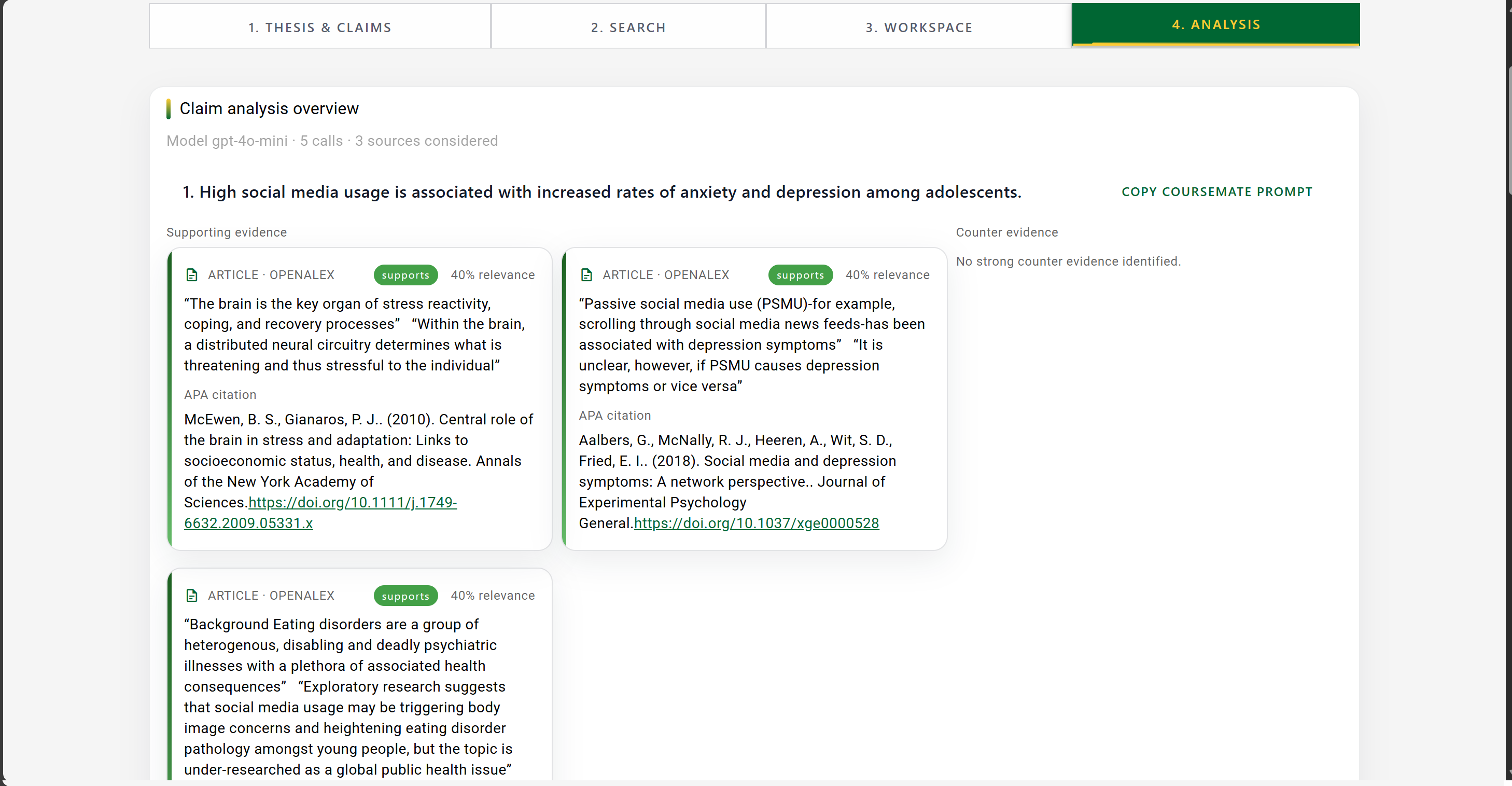Go to the Workspace tab
The image size is (1512, 786).
pyautogui.click(x=919, y=27)
